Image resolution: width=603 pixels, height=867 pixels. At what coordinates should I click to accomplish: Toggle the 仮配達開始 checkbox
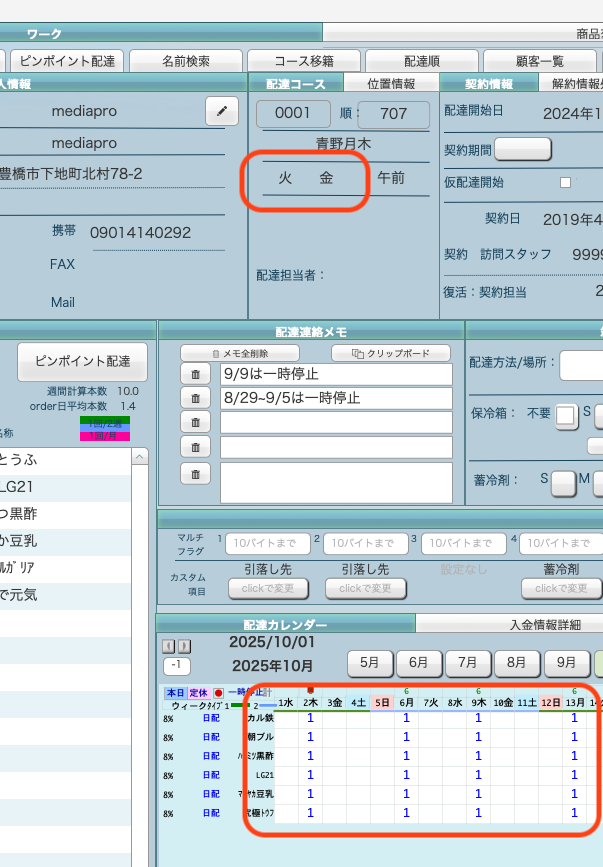tap(565, 183)
